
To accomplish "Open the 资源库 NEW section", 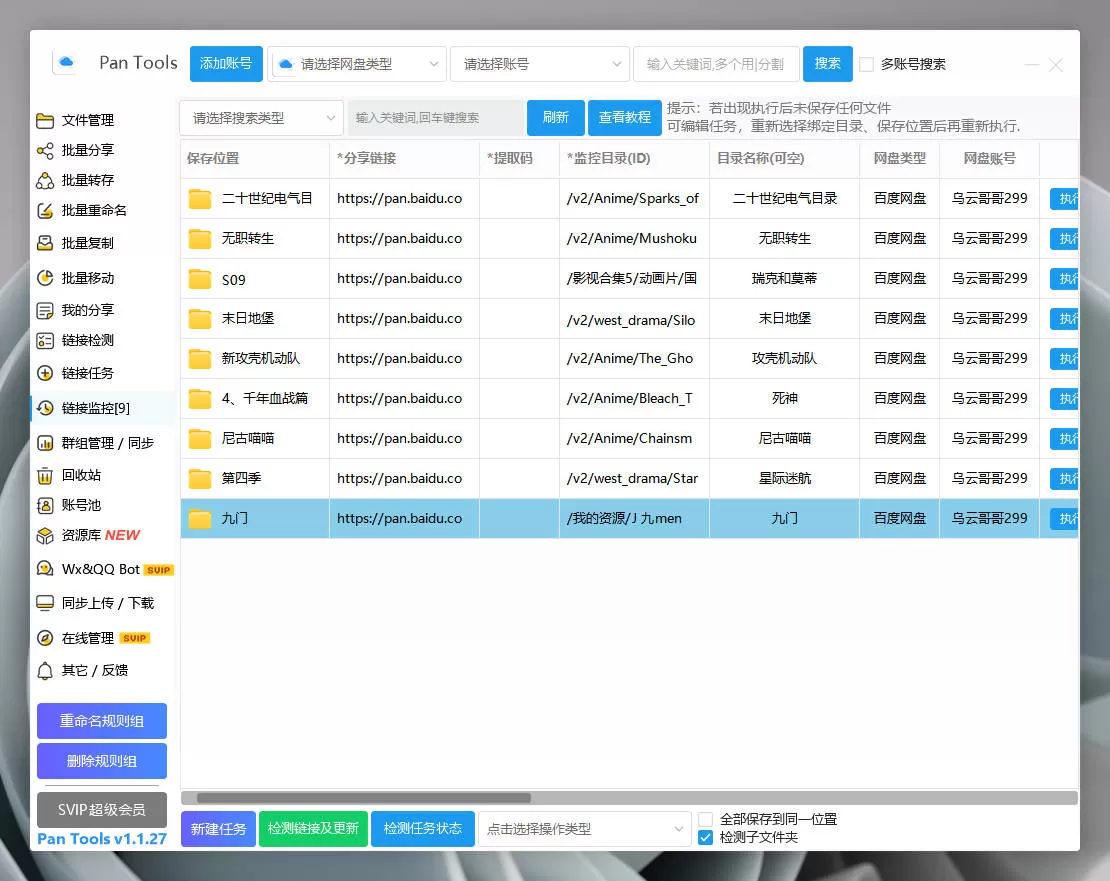I will 101,536.
